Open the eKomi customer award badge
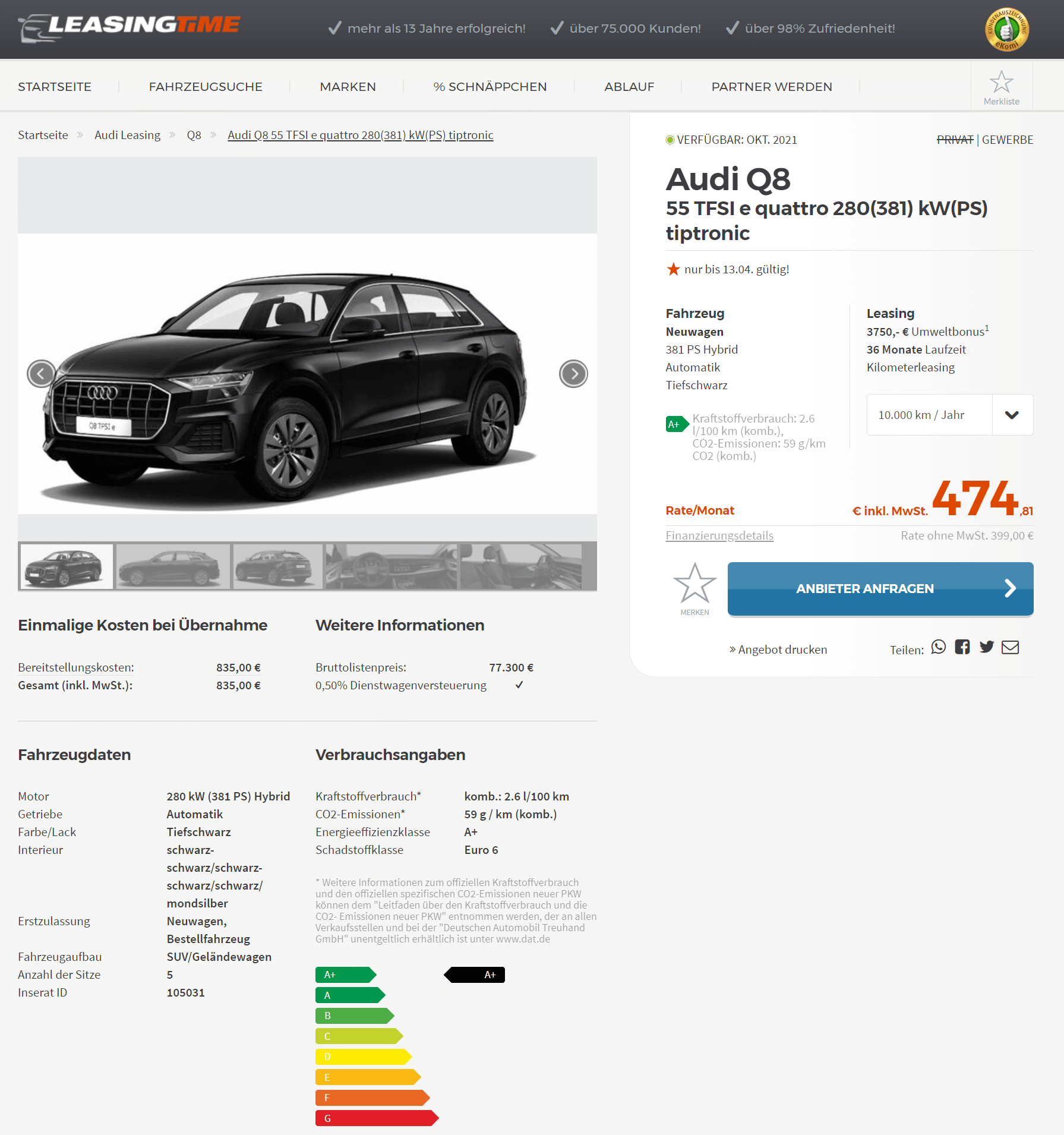This screenshot has height=1135, width=1064. pos(1006,30)
